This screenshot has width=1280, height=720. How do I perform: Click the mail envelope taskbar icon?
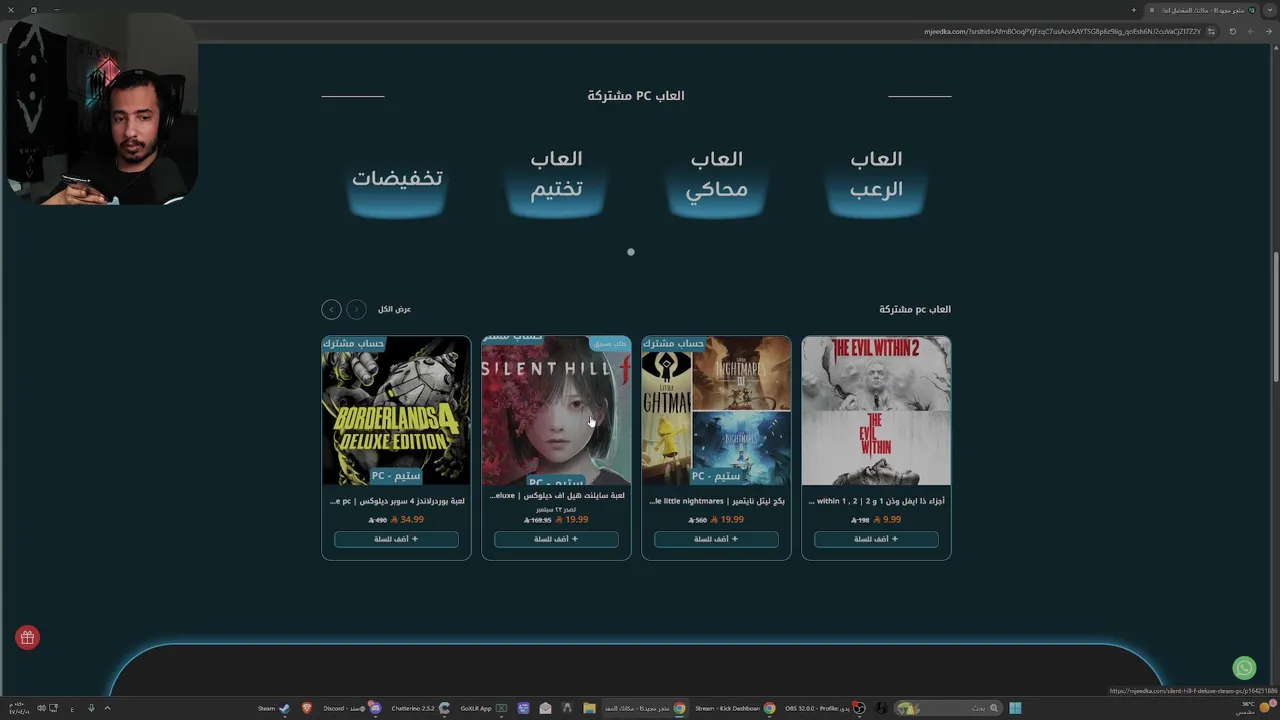[x=545, y=708]
